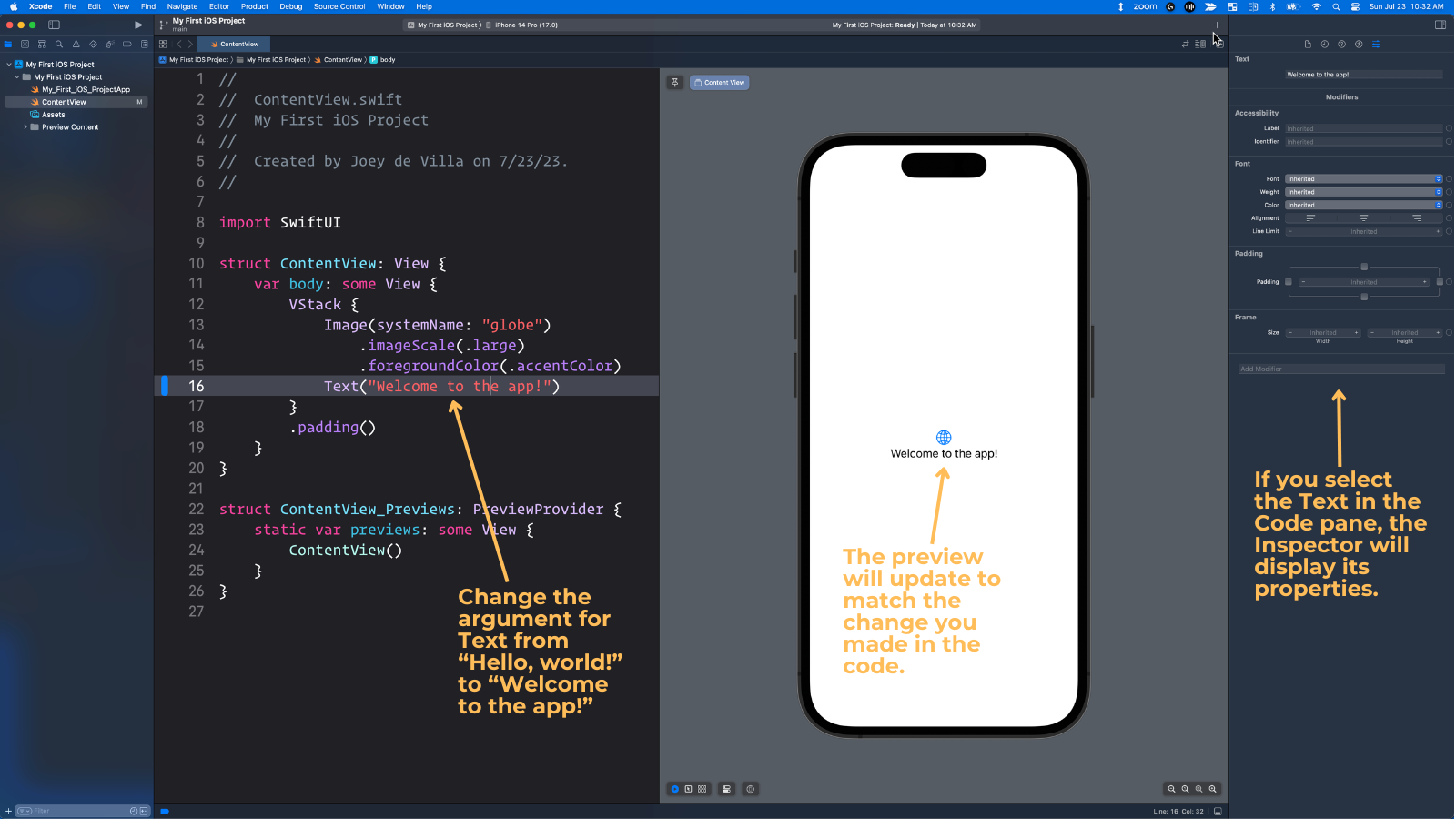Select My_First_iOS_ProjectApp file
The image size is (1456, 819).
click(x=86, y=90)
